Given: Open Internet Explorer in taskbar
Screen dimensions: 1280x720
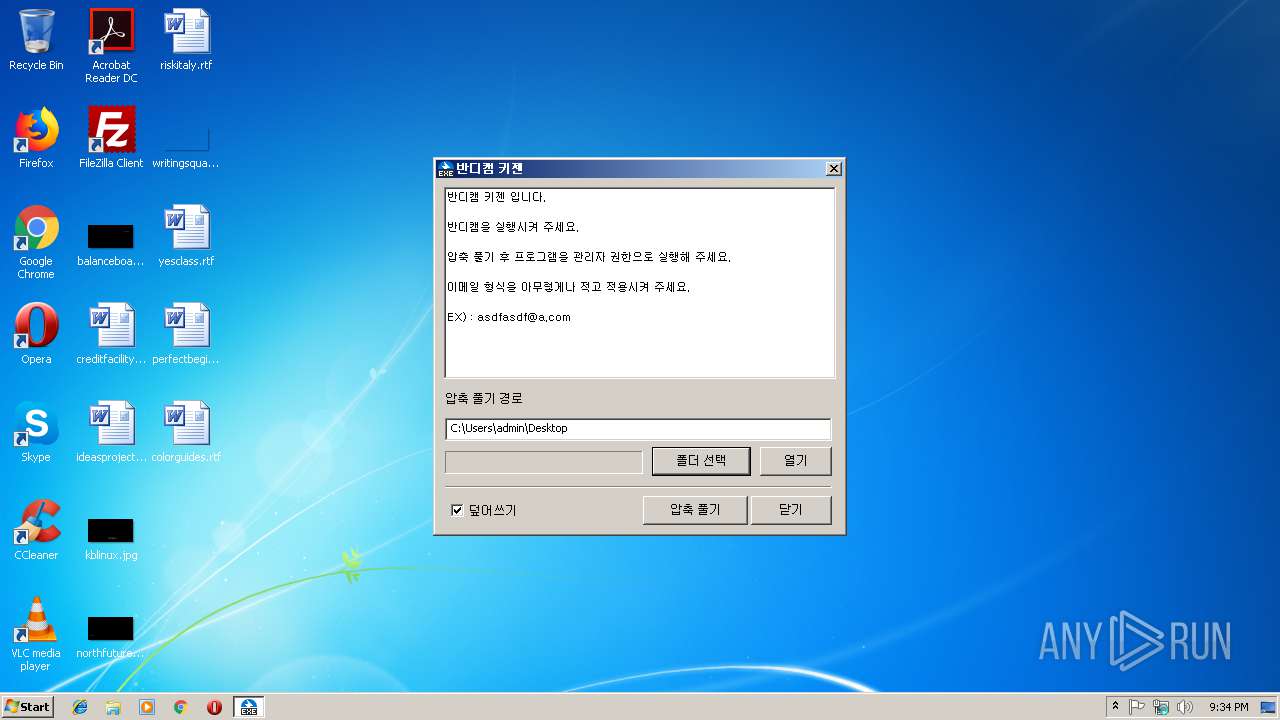Looking at the screenshot, I should pyautogui.click(x=80, y=707).
